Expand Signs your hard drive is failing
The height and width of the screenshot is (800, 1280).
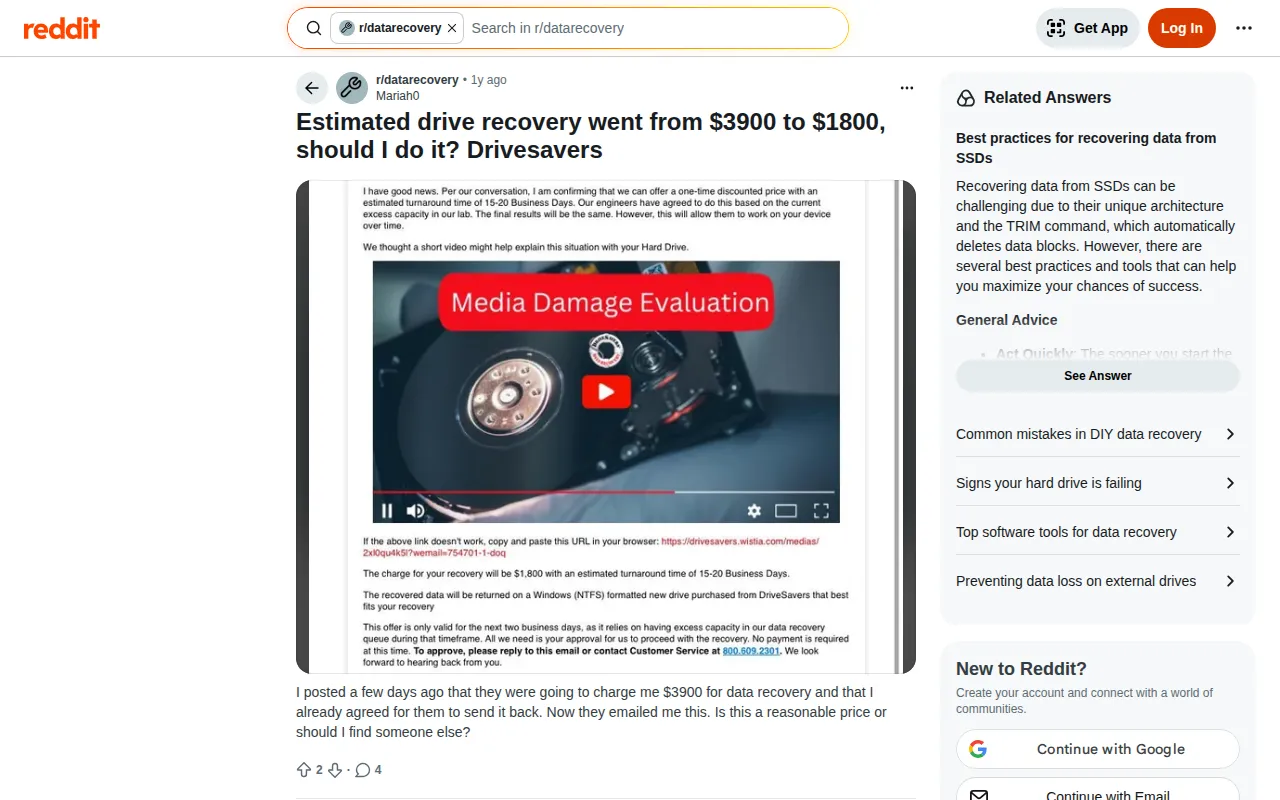pyautogui.click(x=1098, y=483)
